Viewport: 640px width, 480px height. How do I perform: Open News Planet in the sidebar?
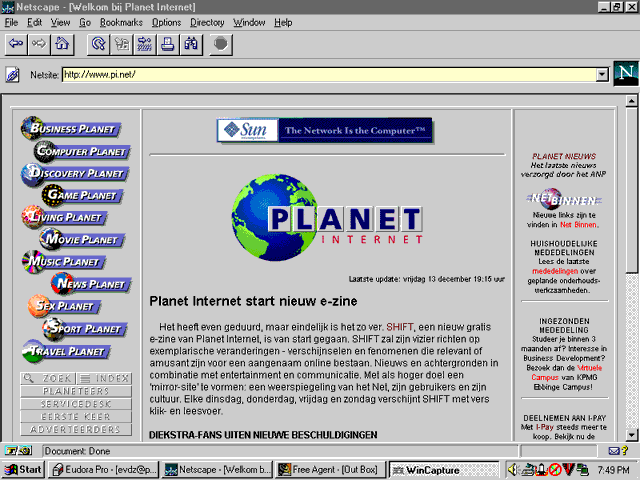pyautogui.click(x=91, y=283)
